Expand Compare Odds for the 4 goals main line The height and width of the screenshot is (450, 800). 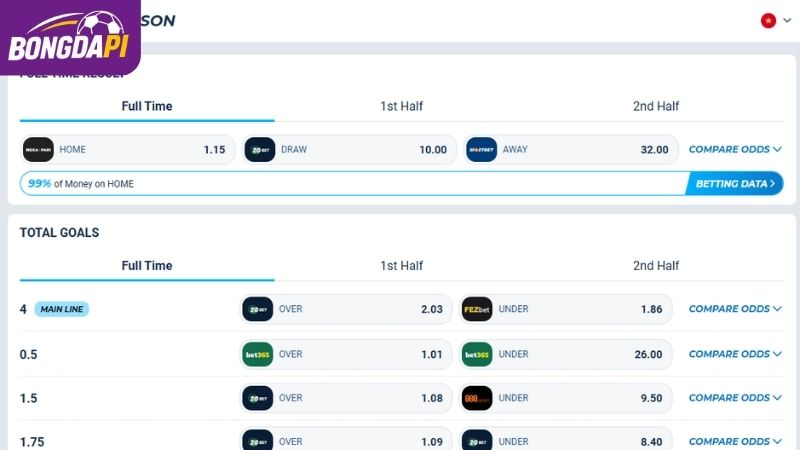[735, 309]
